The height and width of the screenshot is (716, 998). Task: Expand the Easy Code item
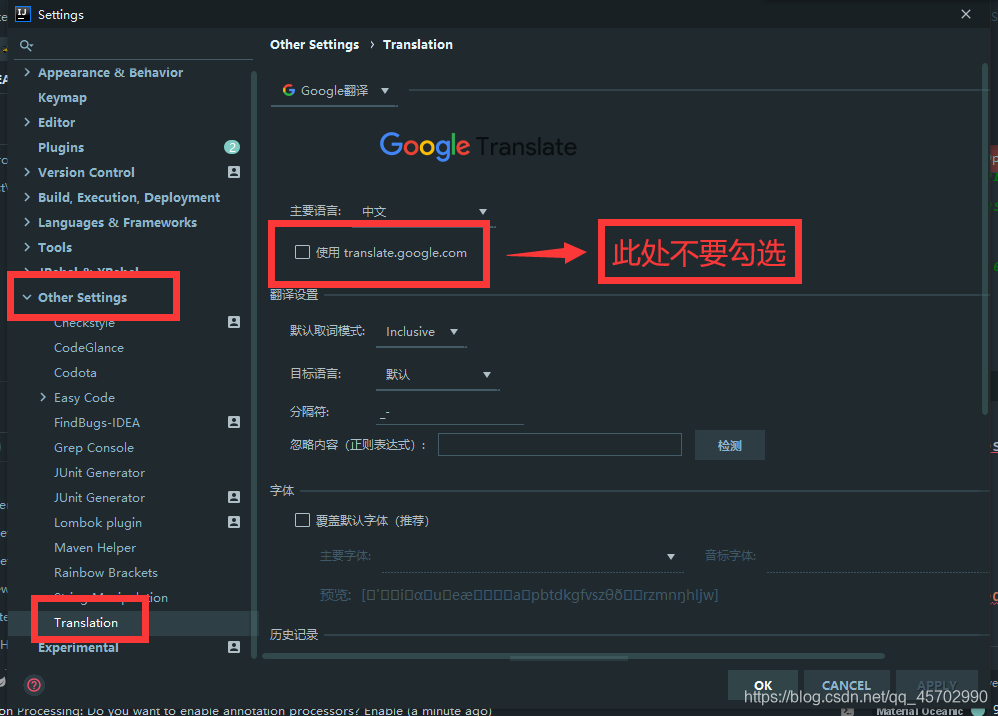(x=43, y=397)
